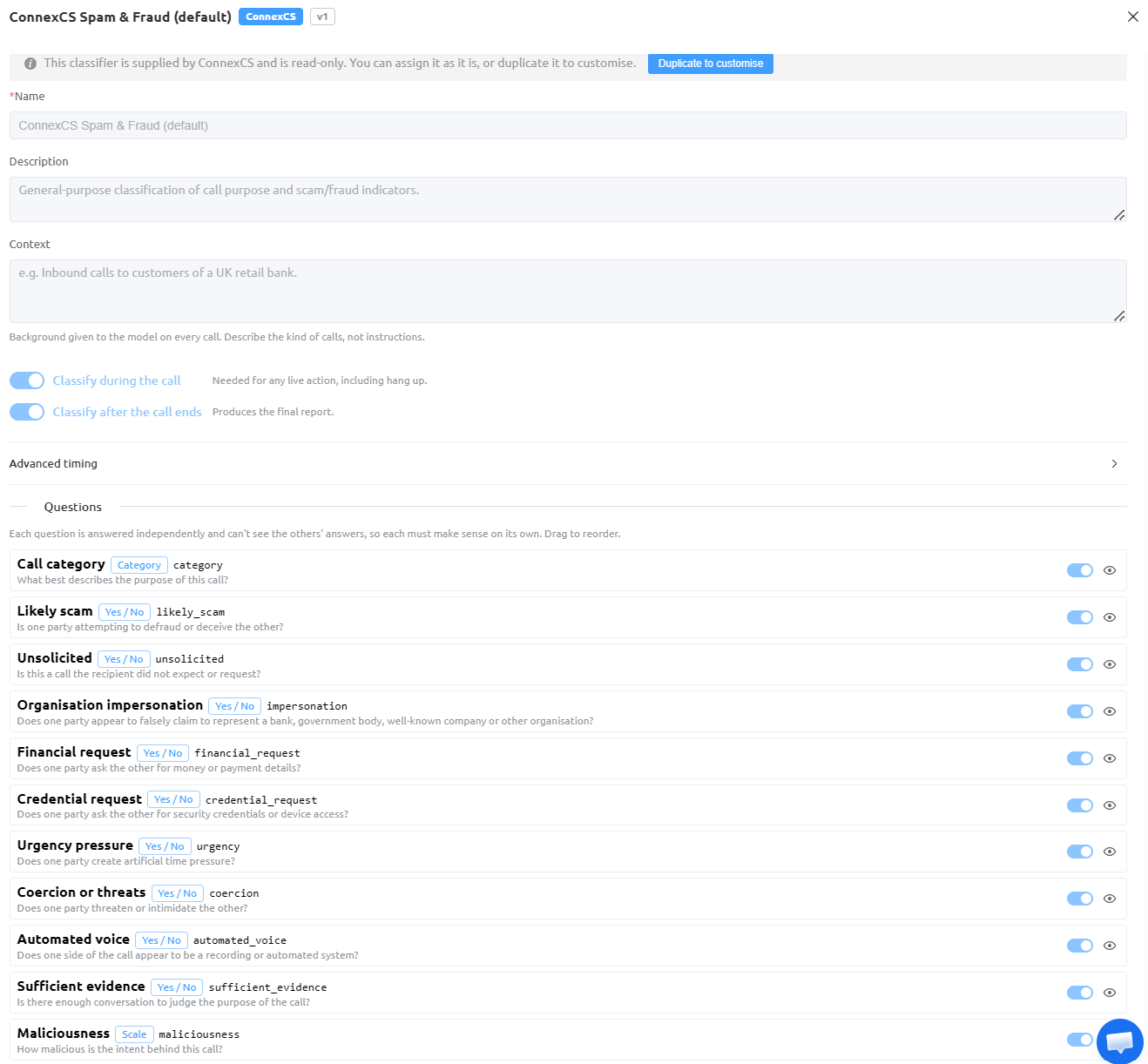Click the Yes / No tag on Financial request
The height and width of the screenshot is (1064, 1148).
click(163, 753)
